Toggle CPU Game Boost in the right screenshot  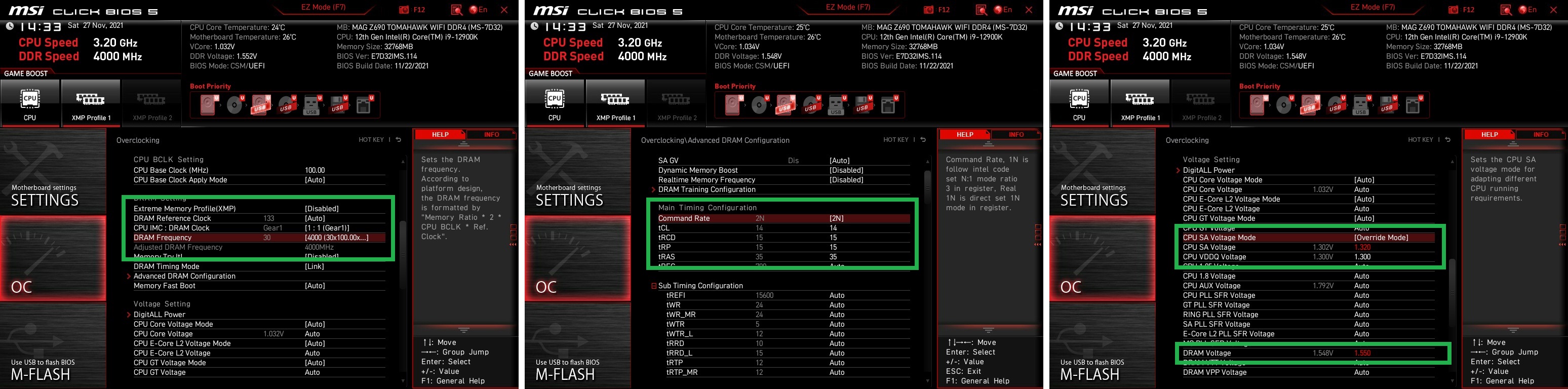[1079, 102]
